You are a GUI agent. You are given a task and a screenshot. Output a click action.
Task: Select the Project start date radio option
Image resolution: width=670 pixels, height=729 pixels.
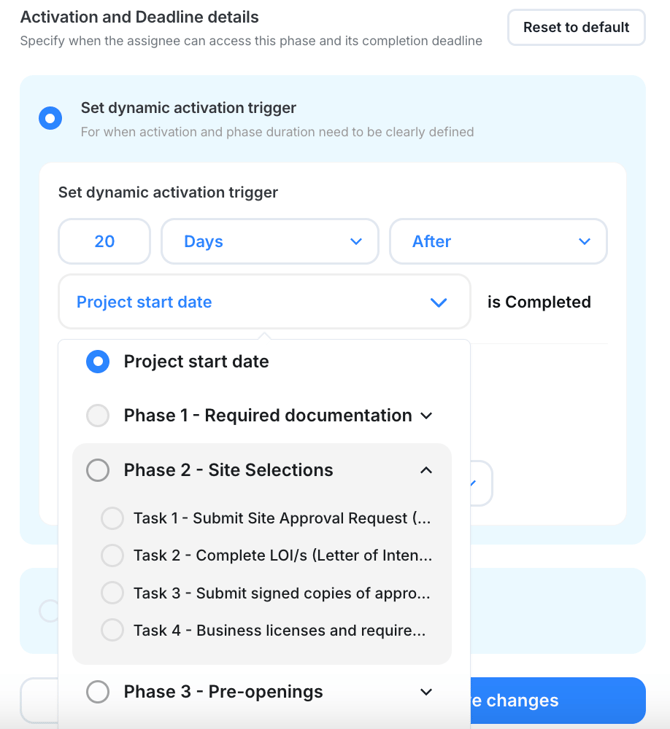point(97,362)
